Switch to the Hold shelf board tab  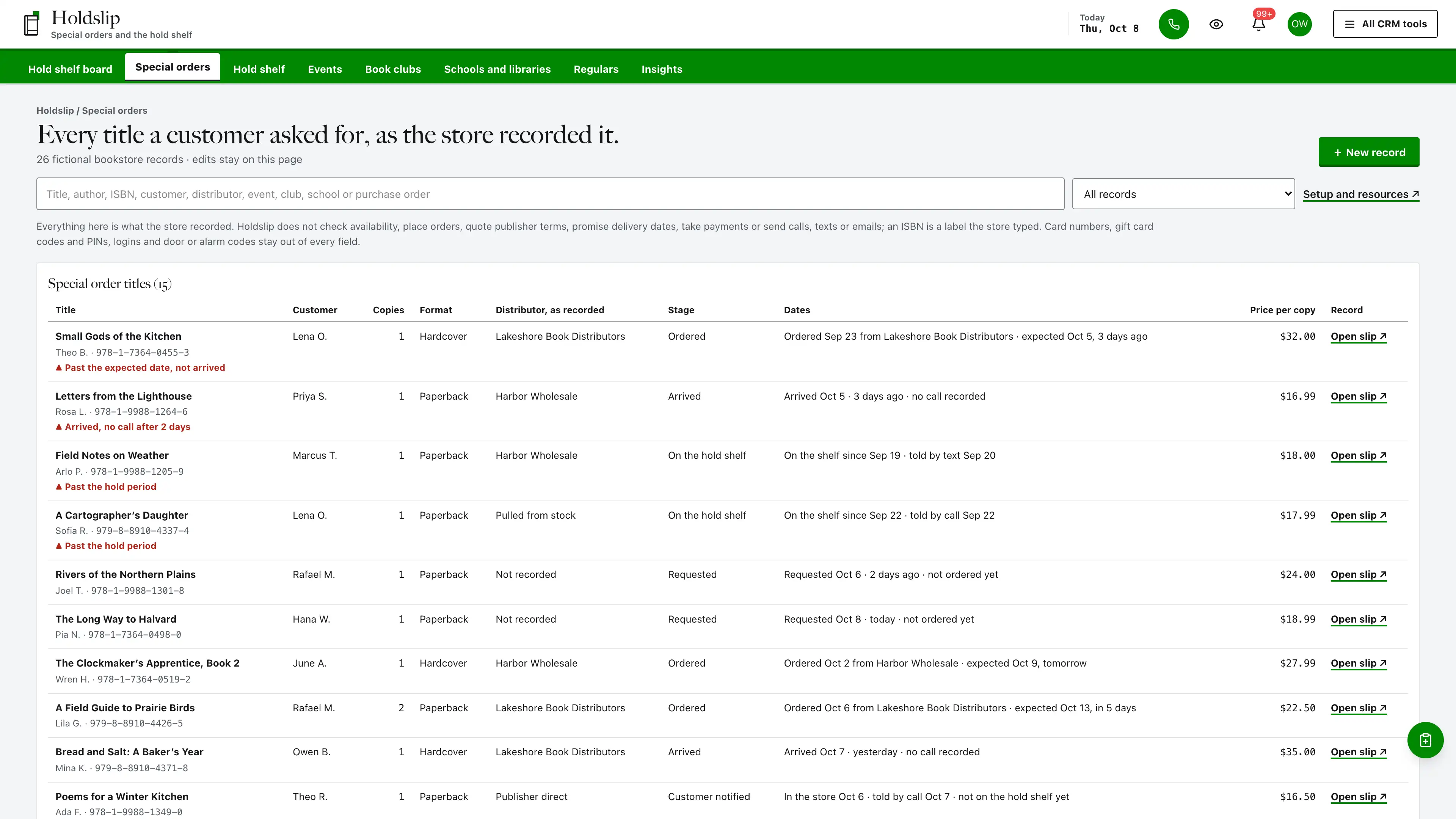coord(70,69)
